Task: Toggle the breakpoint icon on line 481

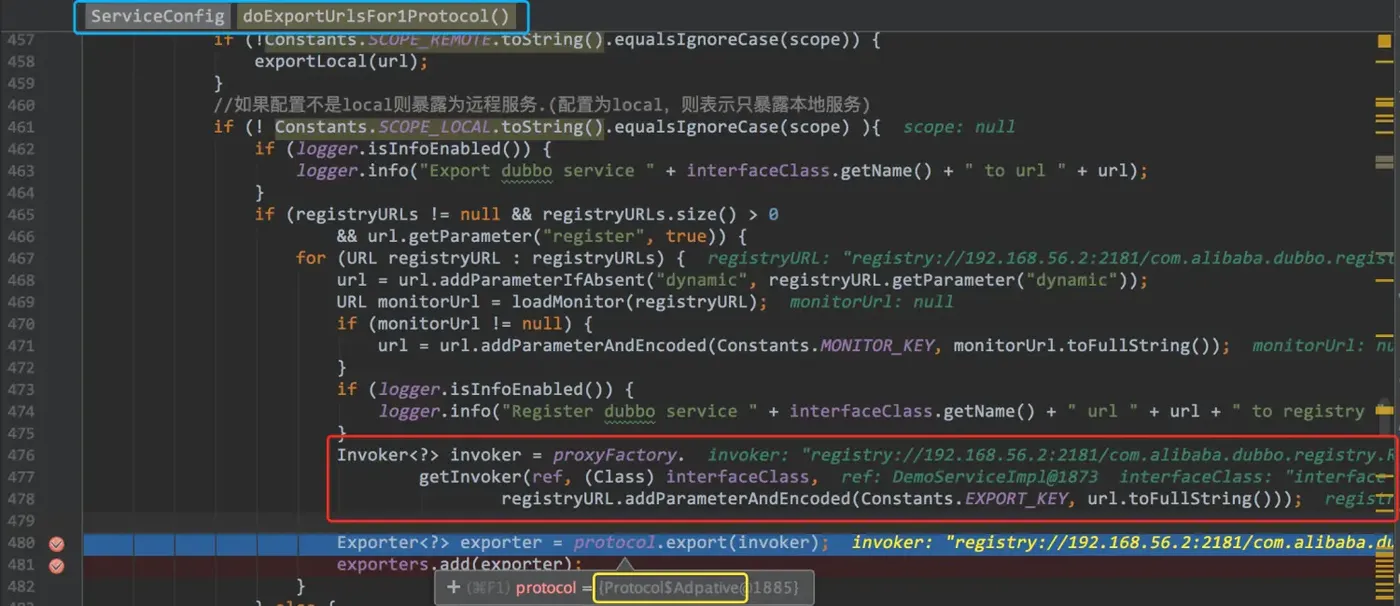Action: click(56, 565)
